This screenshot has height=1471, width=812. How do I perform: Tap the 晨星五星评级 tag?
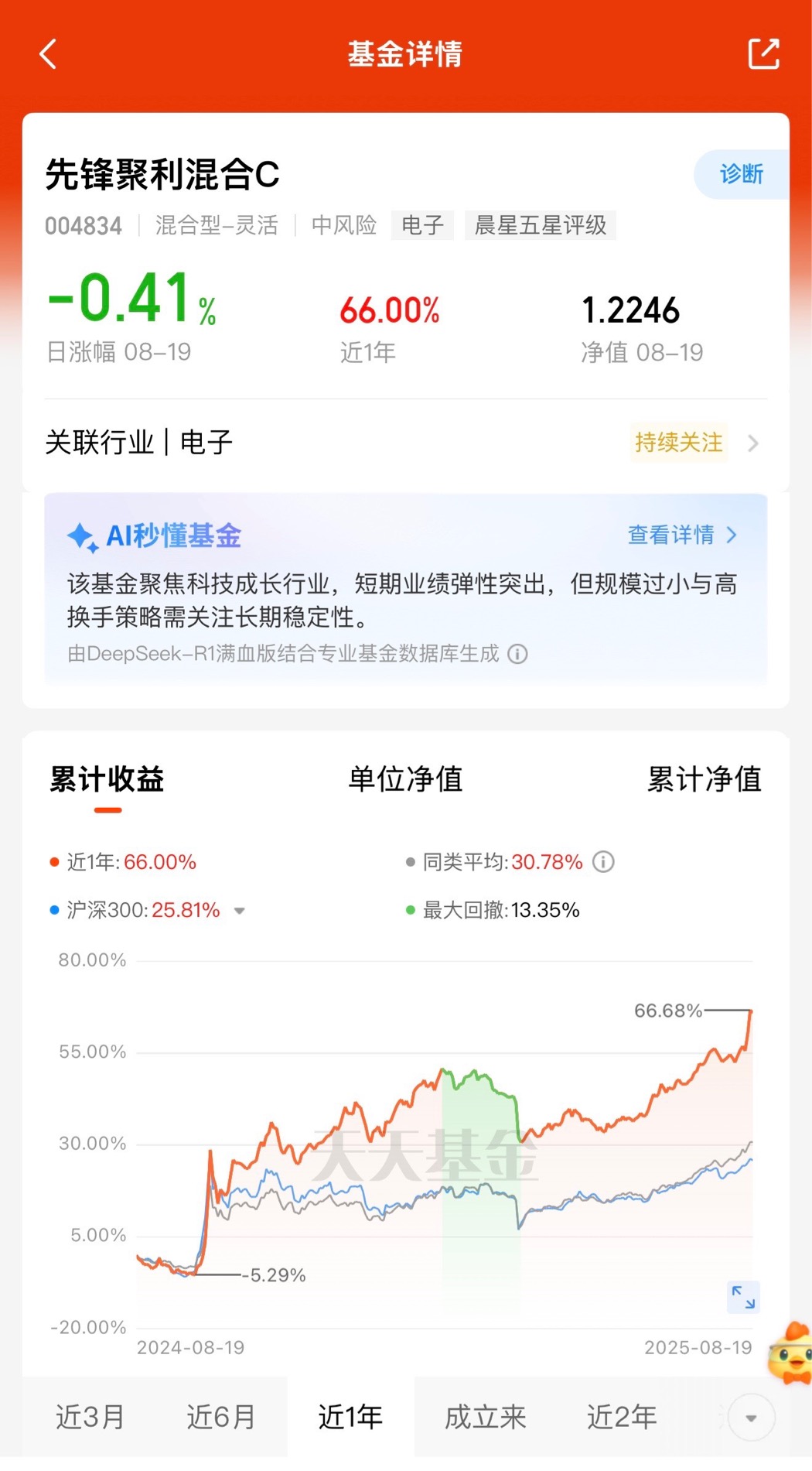541,225
